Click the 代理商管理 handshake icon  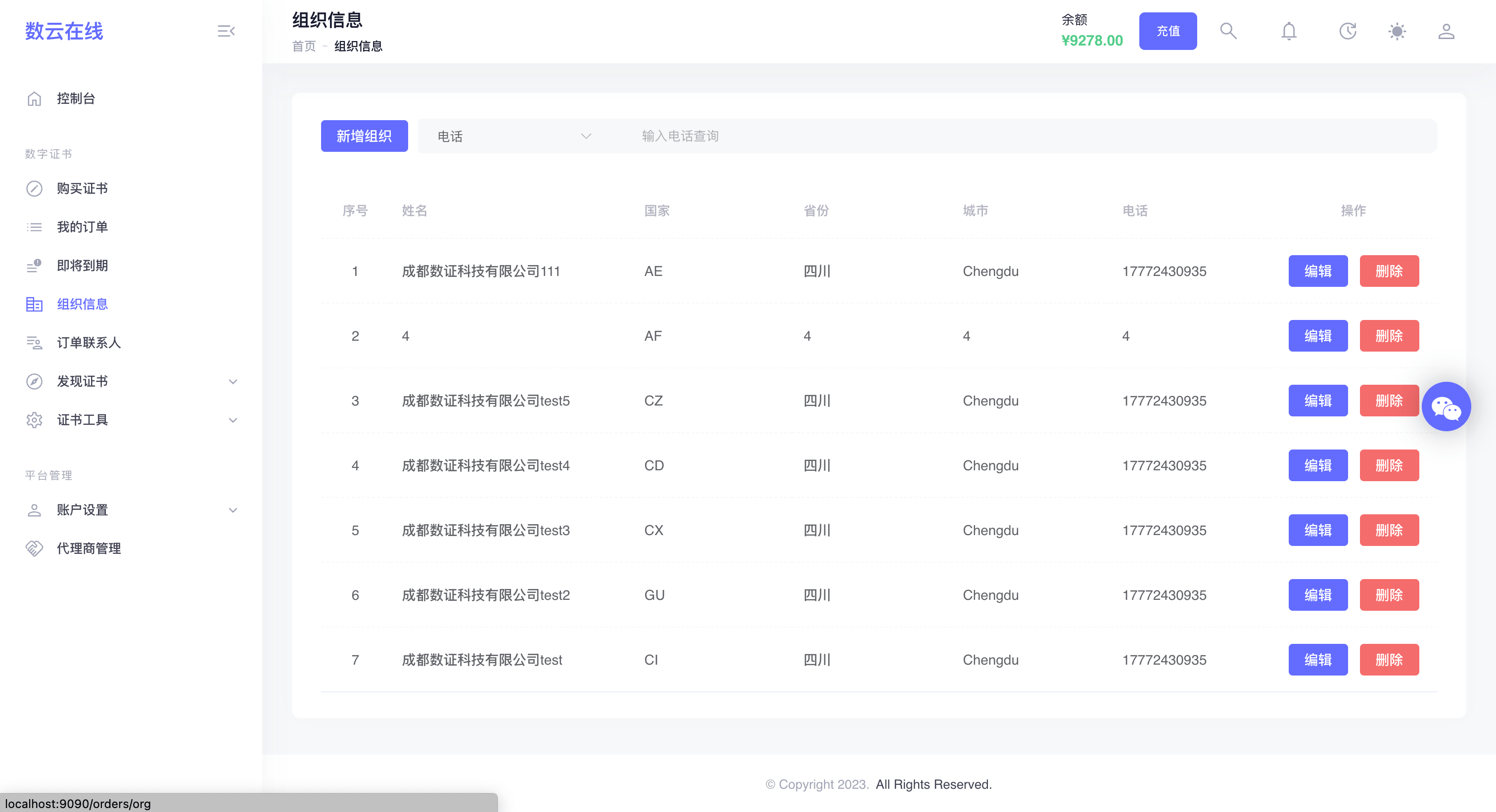coord(34,548)
